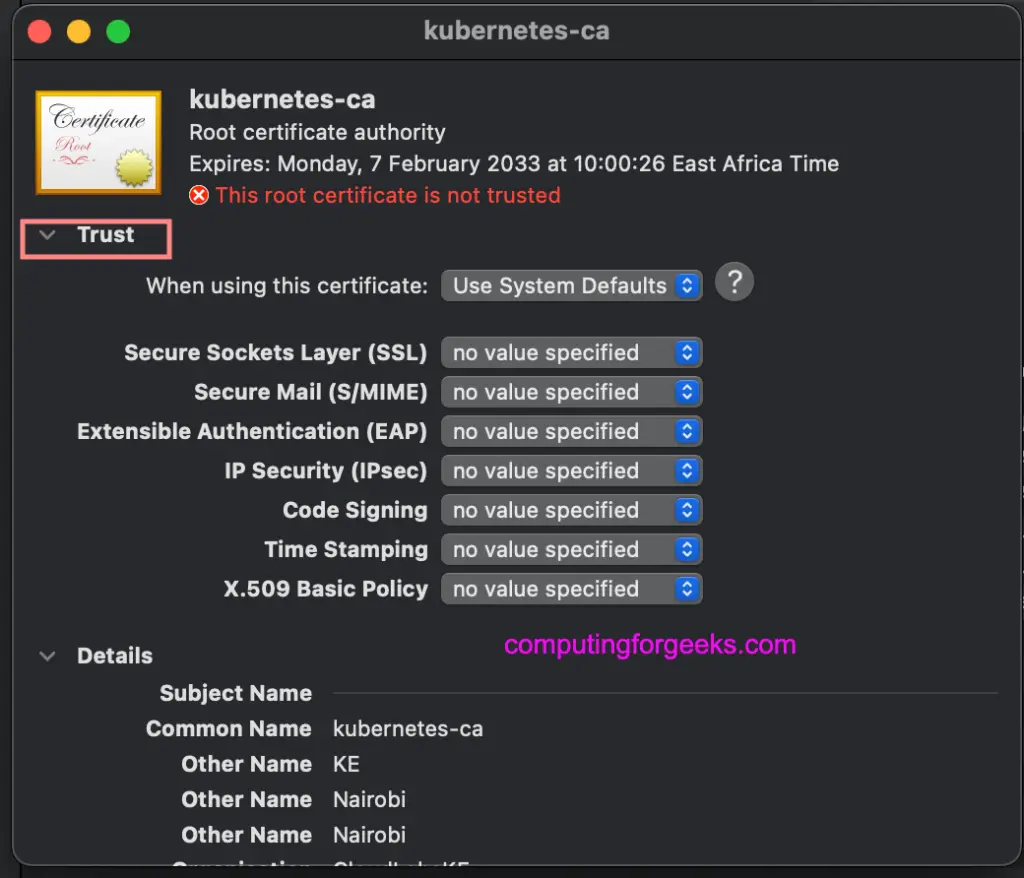Click the X.509 Basic Policy label
Viewport: 1024px width, 878px height.
pyautogui.click(x=326, y=589)
